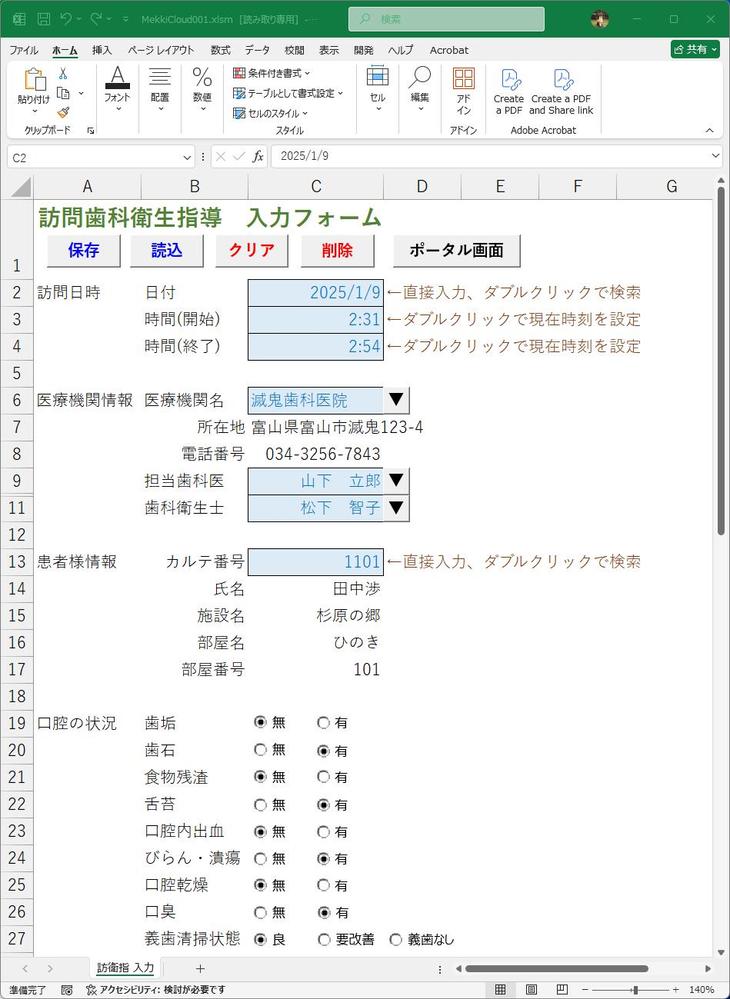Select 無 for 舌苔
Screen dimensions: 730x999
click(260, 805)
